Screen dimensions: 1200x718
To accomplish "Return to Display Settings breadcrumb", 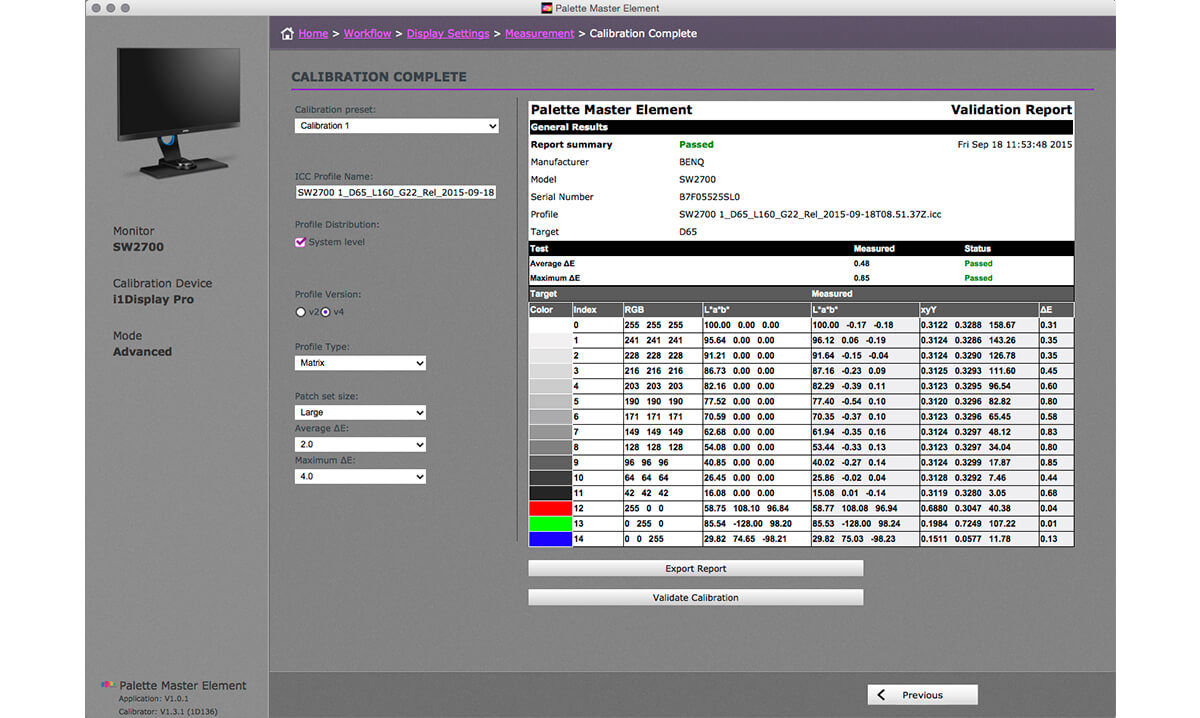I will coord(448,33).
